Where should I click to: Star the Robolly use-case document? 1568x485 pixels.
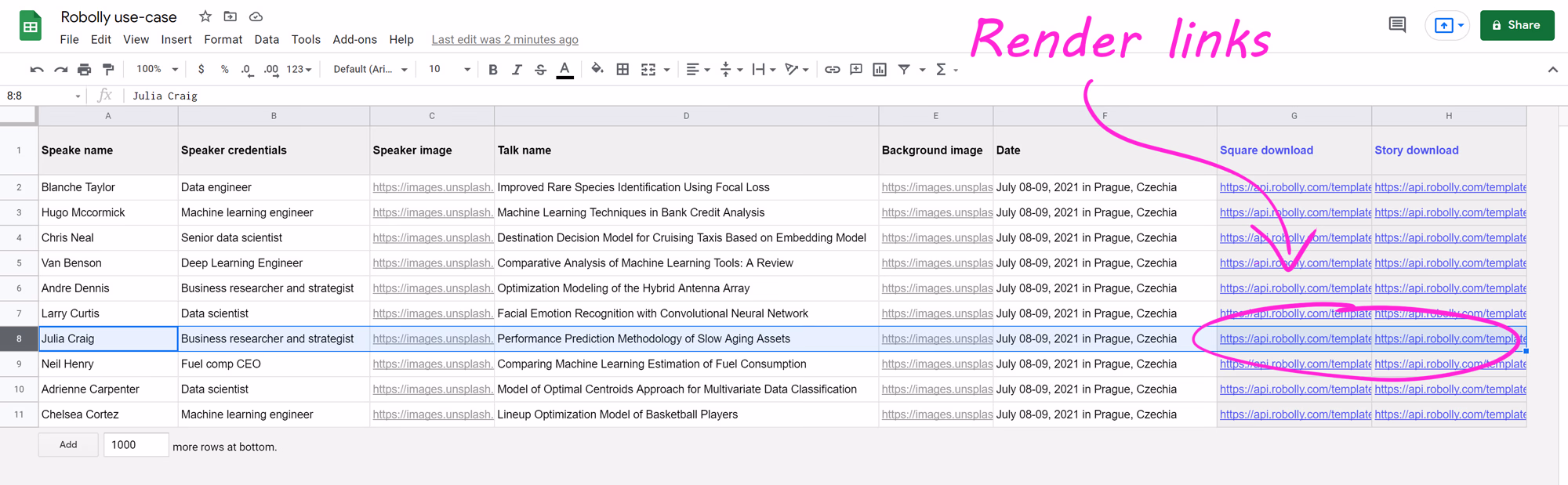[x=205, y=16]
